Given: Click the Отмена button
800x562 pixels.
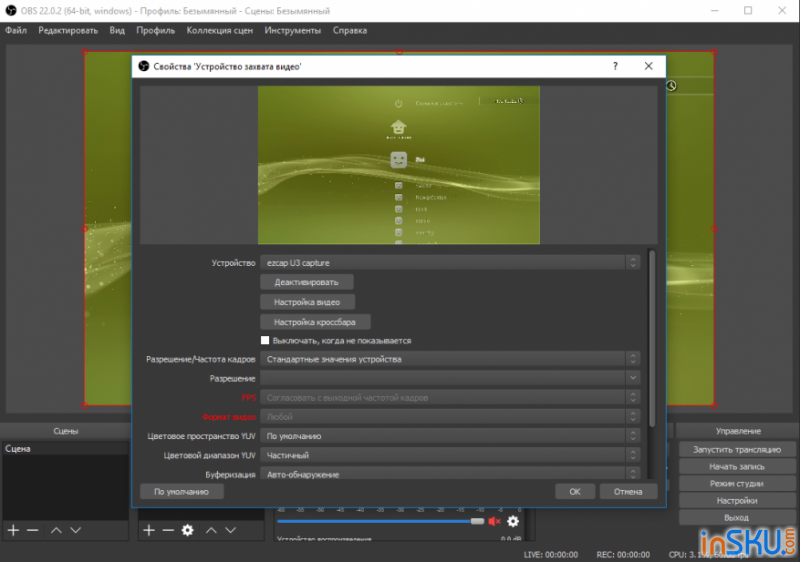Looking at the screenshot, I should click(628, 492).
